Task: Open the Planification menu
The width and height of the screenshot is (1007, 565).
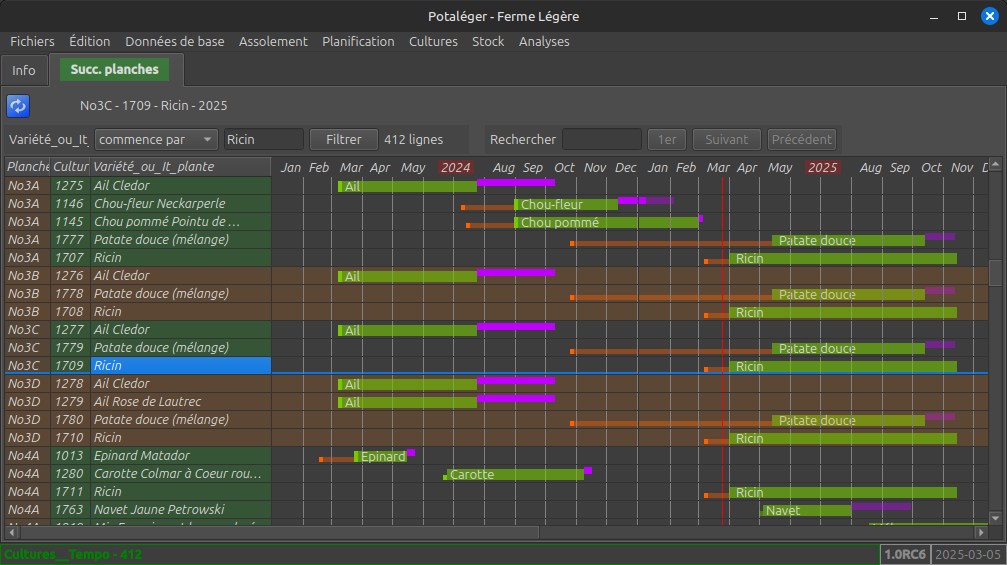Action: 358,42
